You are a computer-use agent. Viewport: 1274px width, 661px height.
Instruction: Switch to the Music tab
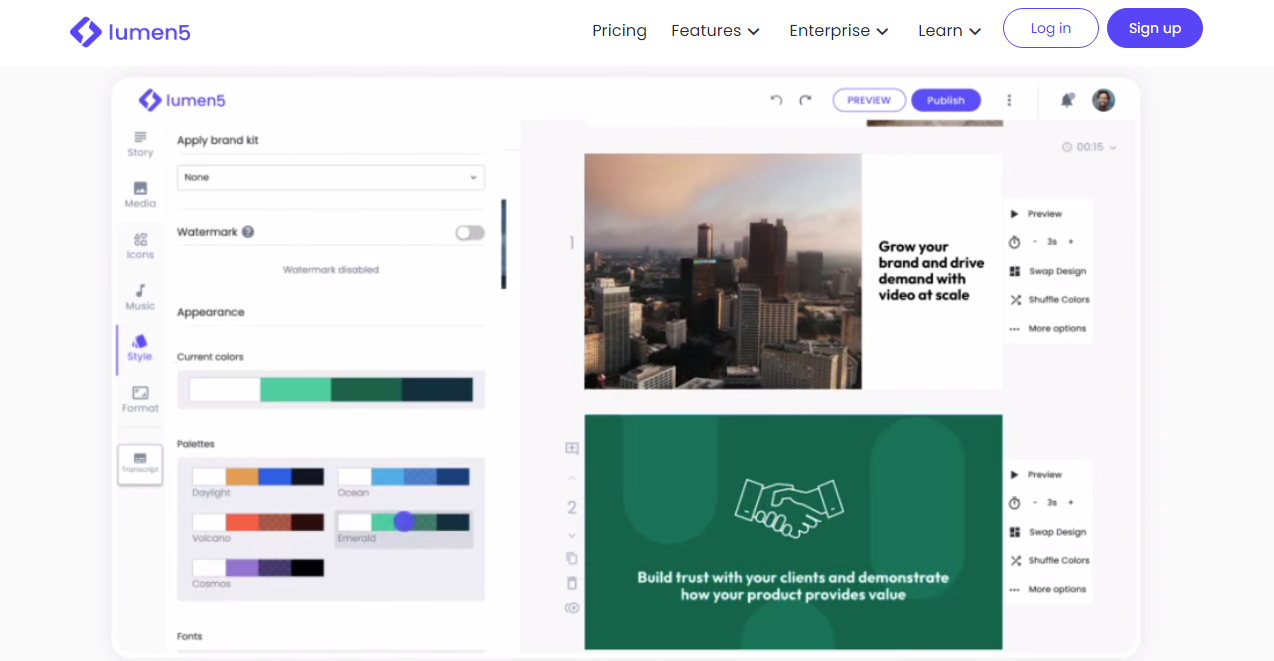[x=140, y=297]
